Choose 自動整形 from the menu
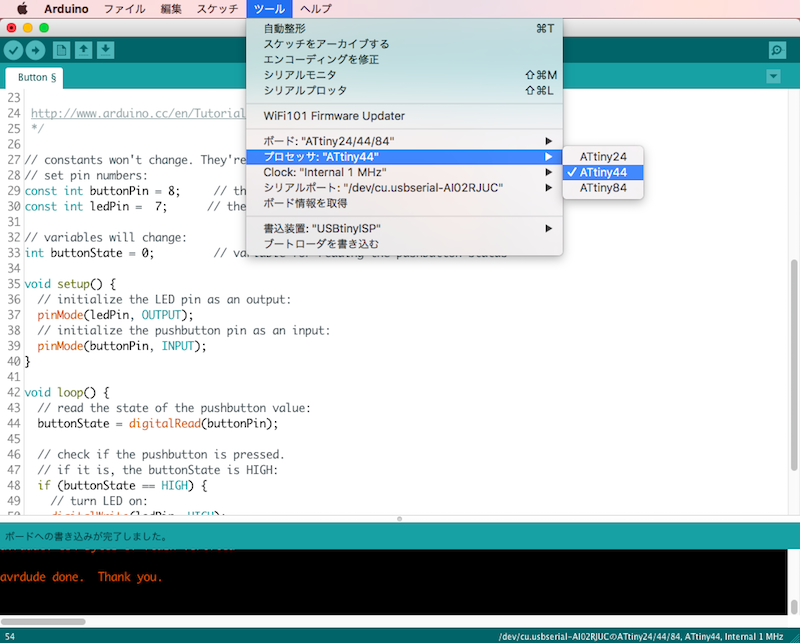Screen dimensions: 800x643 point(405,29)
